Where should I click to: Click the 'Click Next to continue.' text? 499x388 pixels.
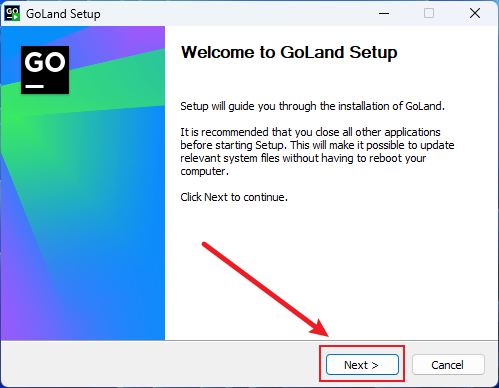click(x=234, y=197)
